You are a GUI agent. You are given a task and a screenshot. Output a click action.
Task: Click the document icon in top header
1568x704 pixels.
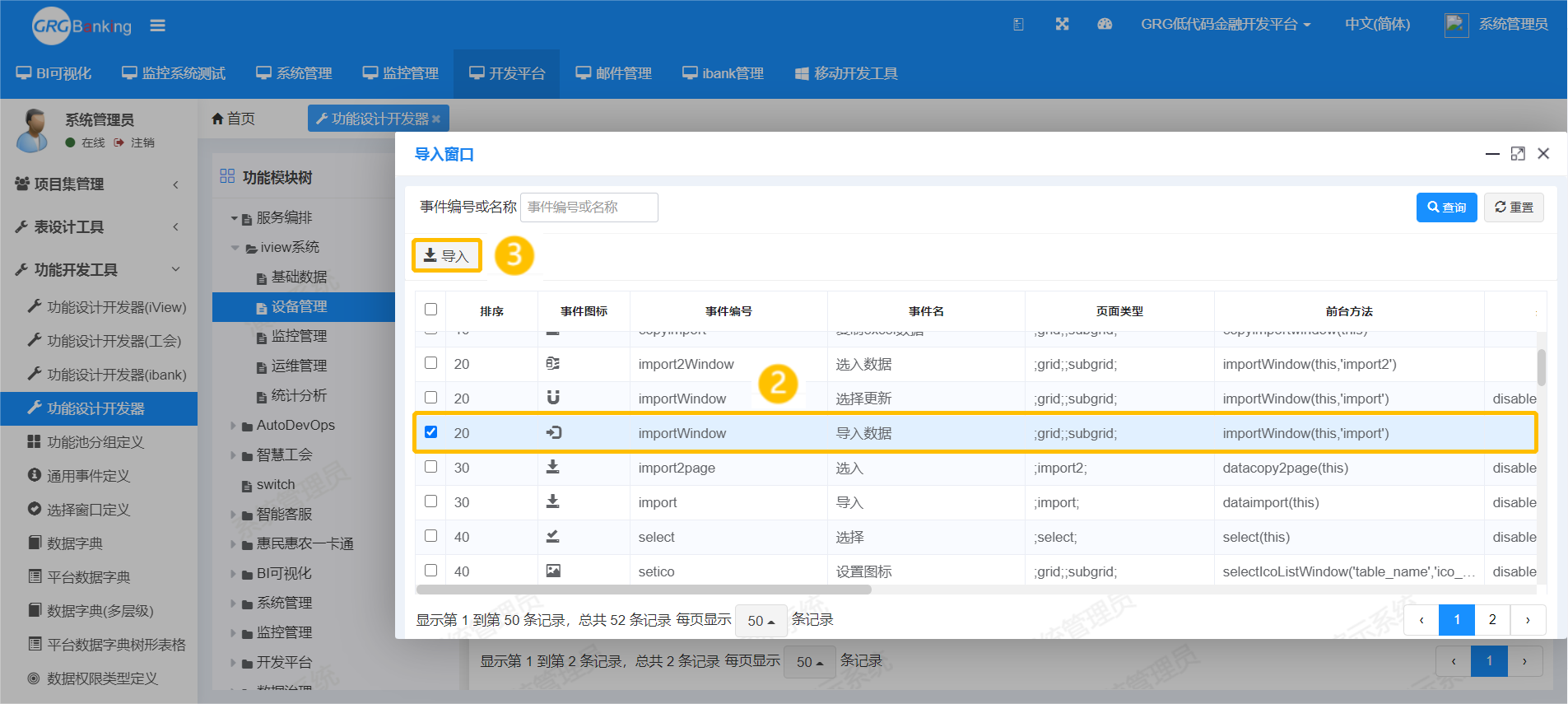[1018, 25]
